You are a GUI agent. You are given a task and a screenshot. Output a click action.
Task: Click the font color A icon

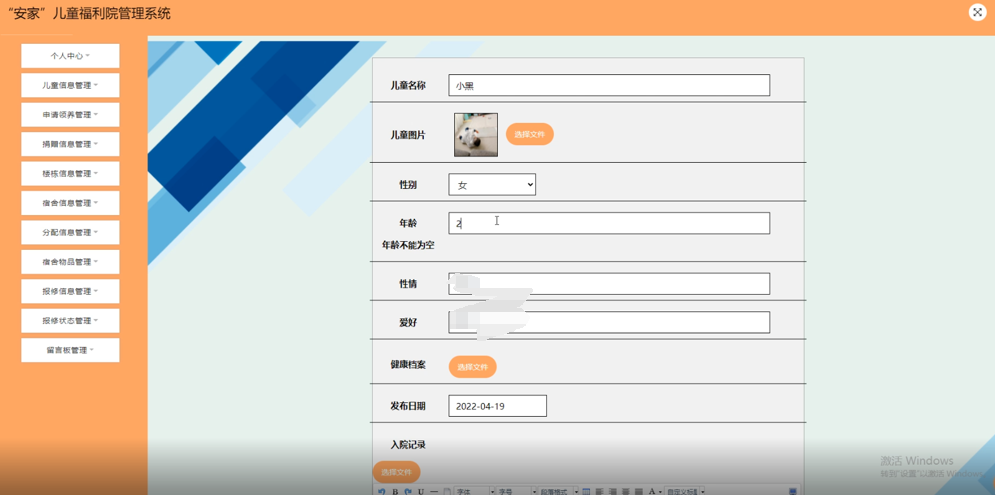coord(652,492)
